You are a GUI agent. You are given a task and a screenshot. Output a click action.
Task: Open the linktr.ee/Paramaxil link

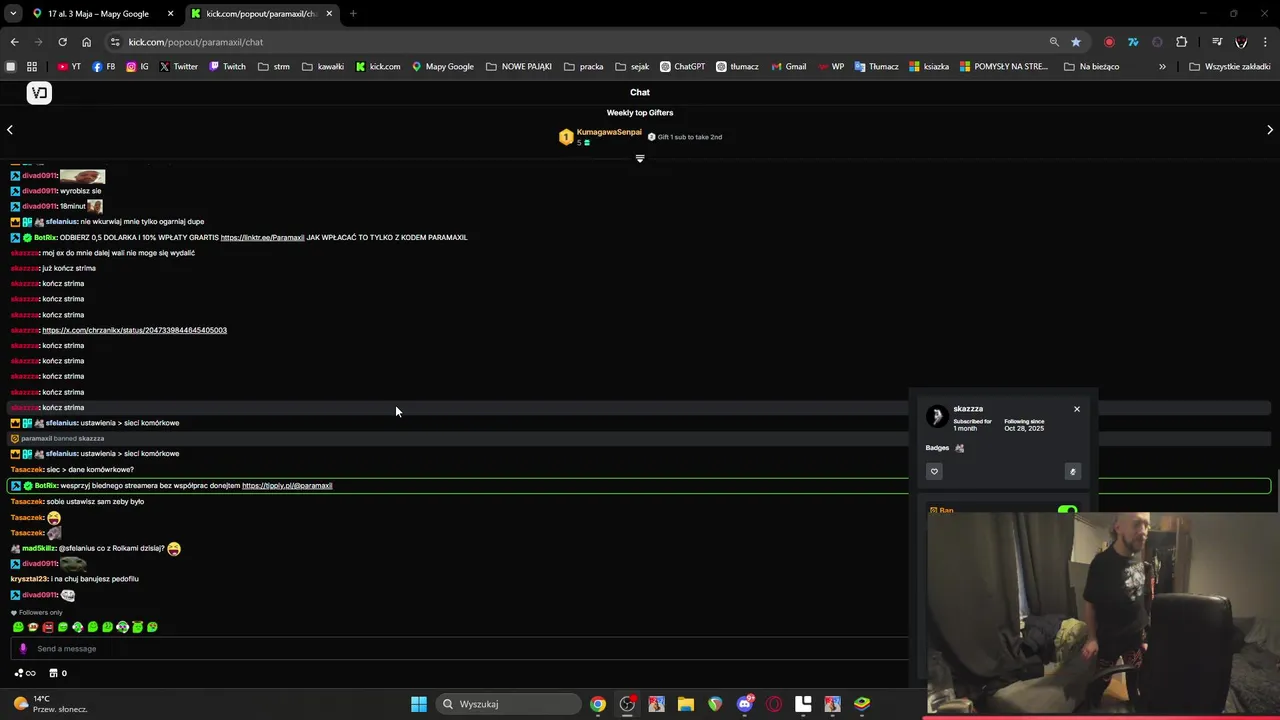[262, 238]
